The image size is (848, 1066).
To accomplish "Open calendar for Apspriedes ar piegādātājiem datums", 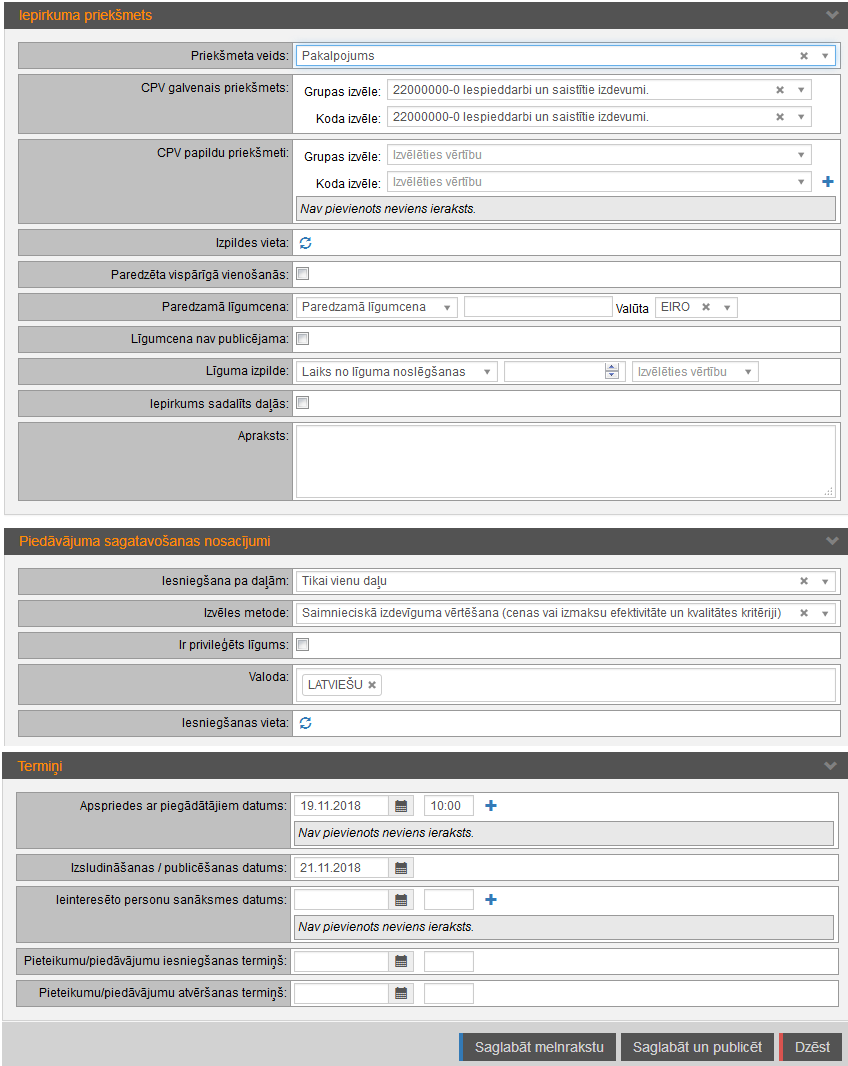I will coord(401,805).
